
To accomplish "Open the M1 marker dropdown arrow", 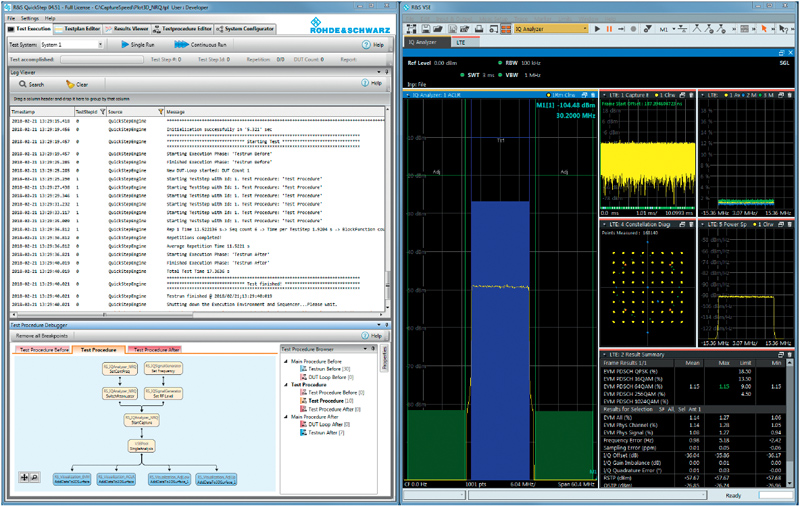I will (x=674, y=29).
